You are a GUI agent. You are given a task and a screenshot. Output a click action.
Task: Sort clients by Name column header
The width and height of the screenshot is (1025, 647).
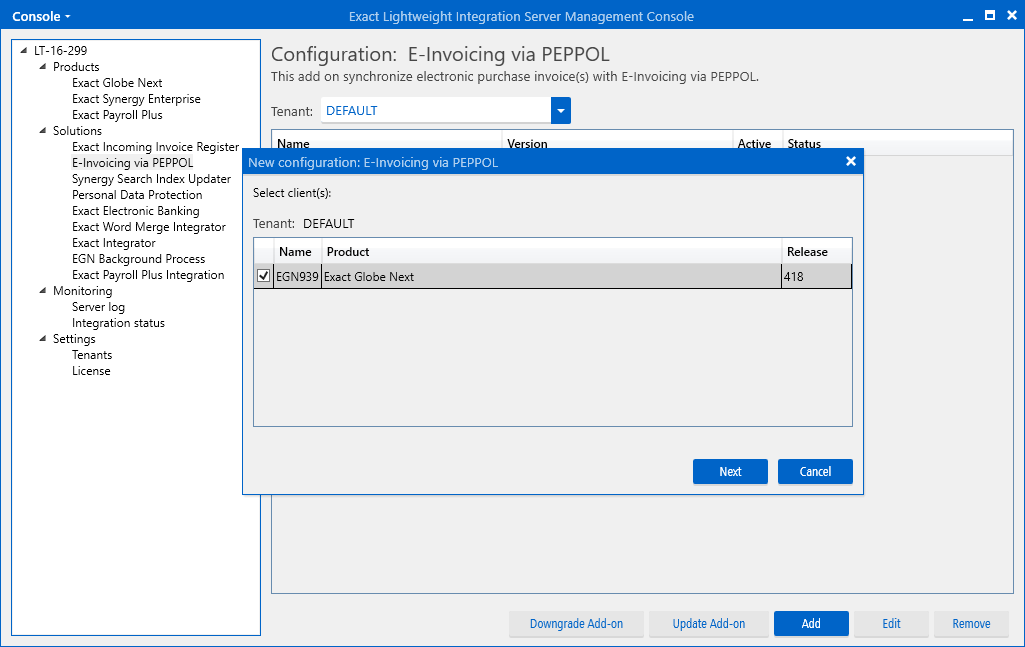(x=297, y=252)
